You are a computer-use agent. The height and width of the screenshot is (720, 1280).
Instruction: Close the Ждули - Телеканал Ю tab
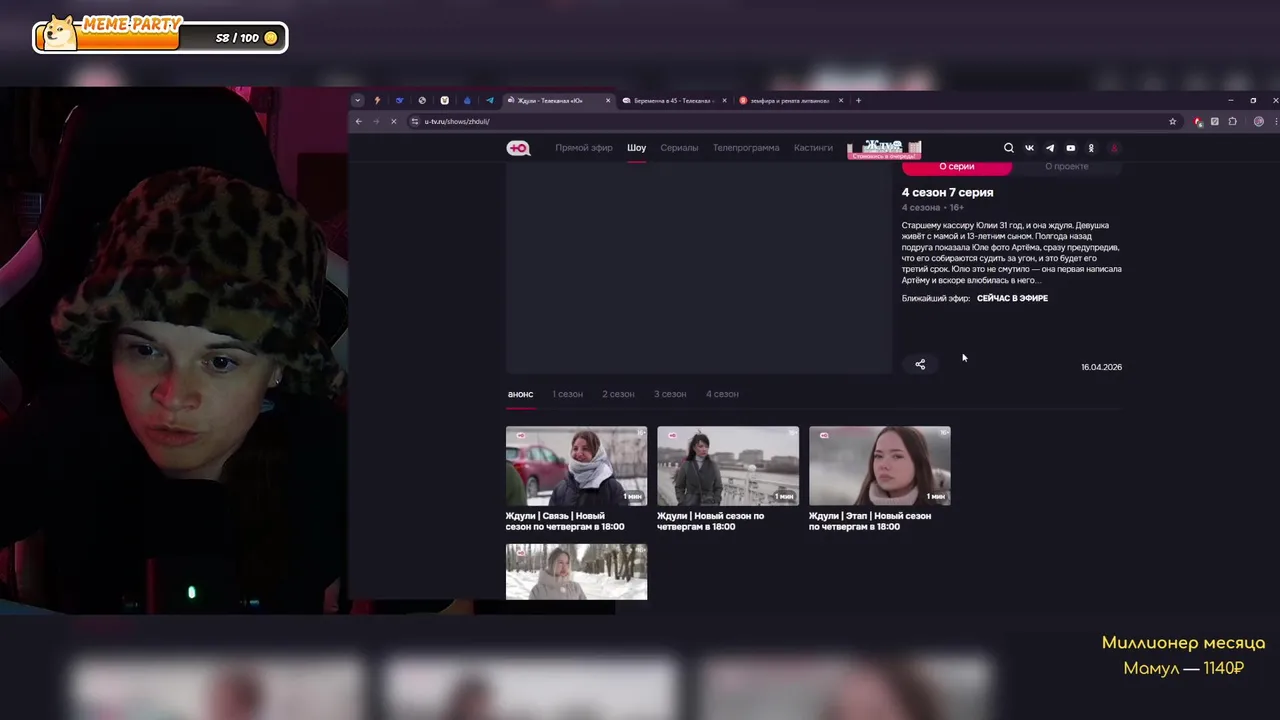[x=608, y=100]
